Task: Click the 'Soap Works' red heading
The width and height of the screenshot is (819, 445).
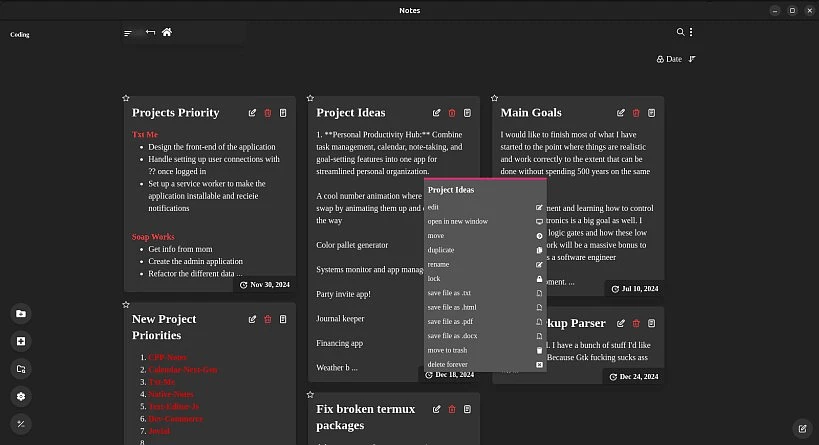Action: point(153,237)
